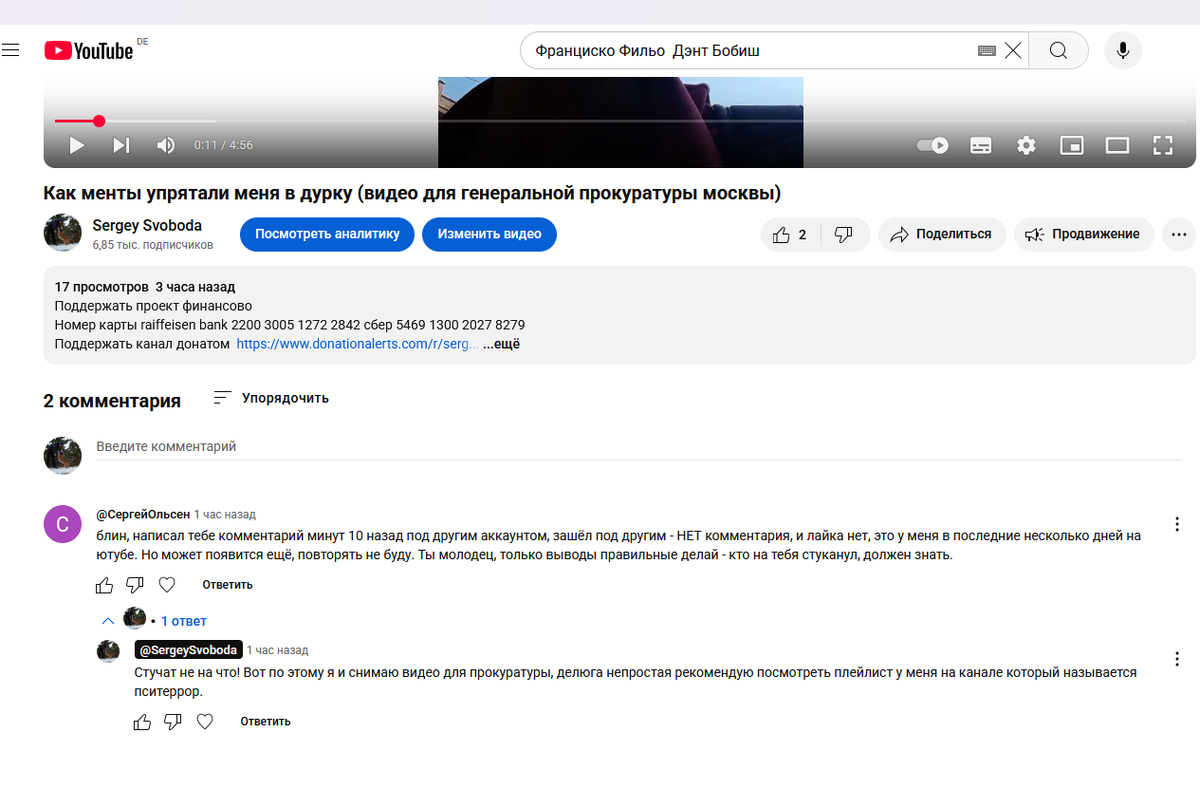
Task: Skip to next video
Action: (121, 145)
